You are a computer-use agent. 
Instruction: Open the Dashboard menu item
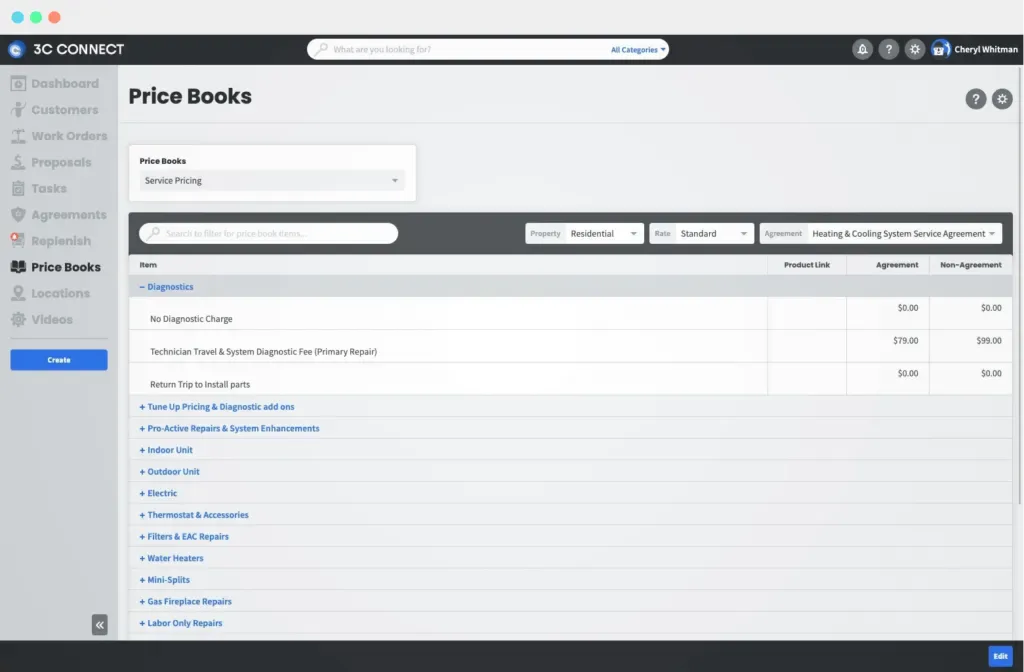pyautogui.click(x=59, y=84)
